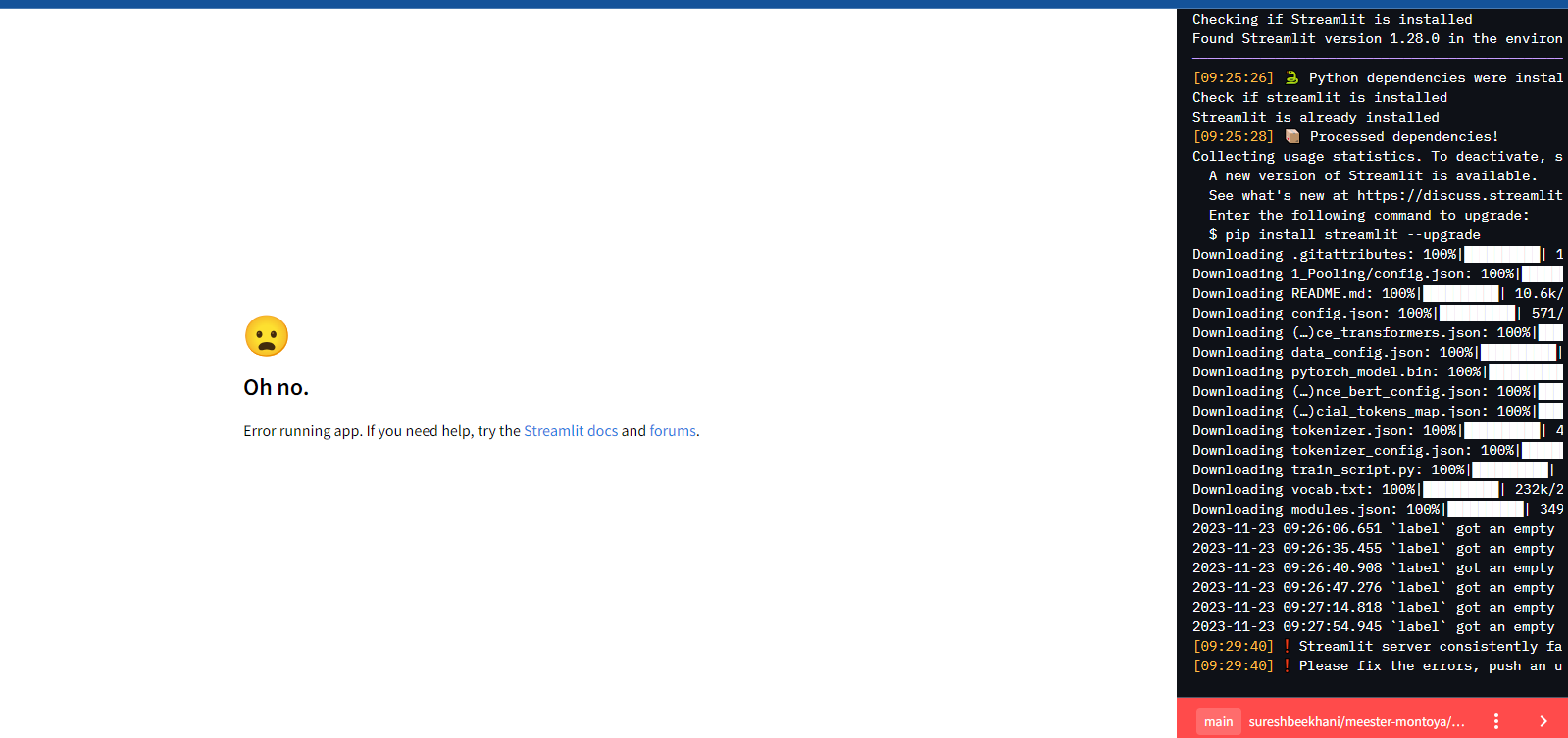Click the sureshbeekhani/meester-montoya repository name

[x=1357, y=721]
